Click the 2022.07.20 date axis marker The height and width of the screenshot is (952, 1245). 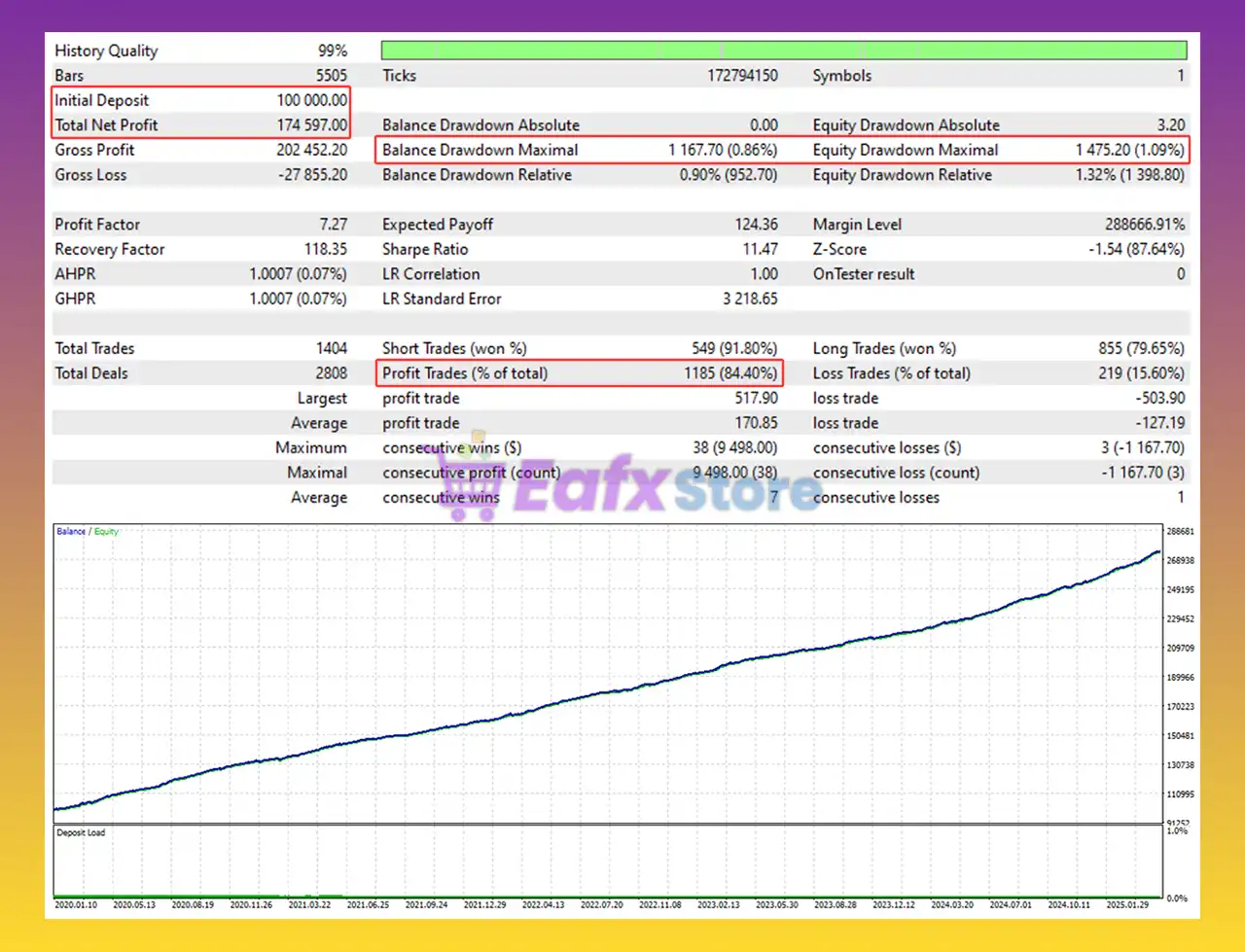click(601, 904)
